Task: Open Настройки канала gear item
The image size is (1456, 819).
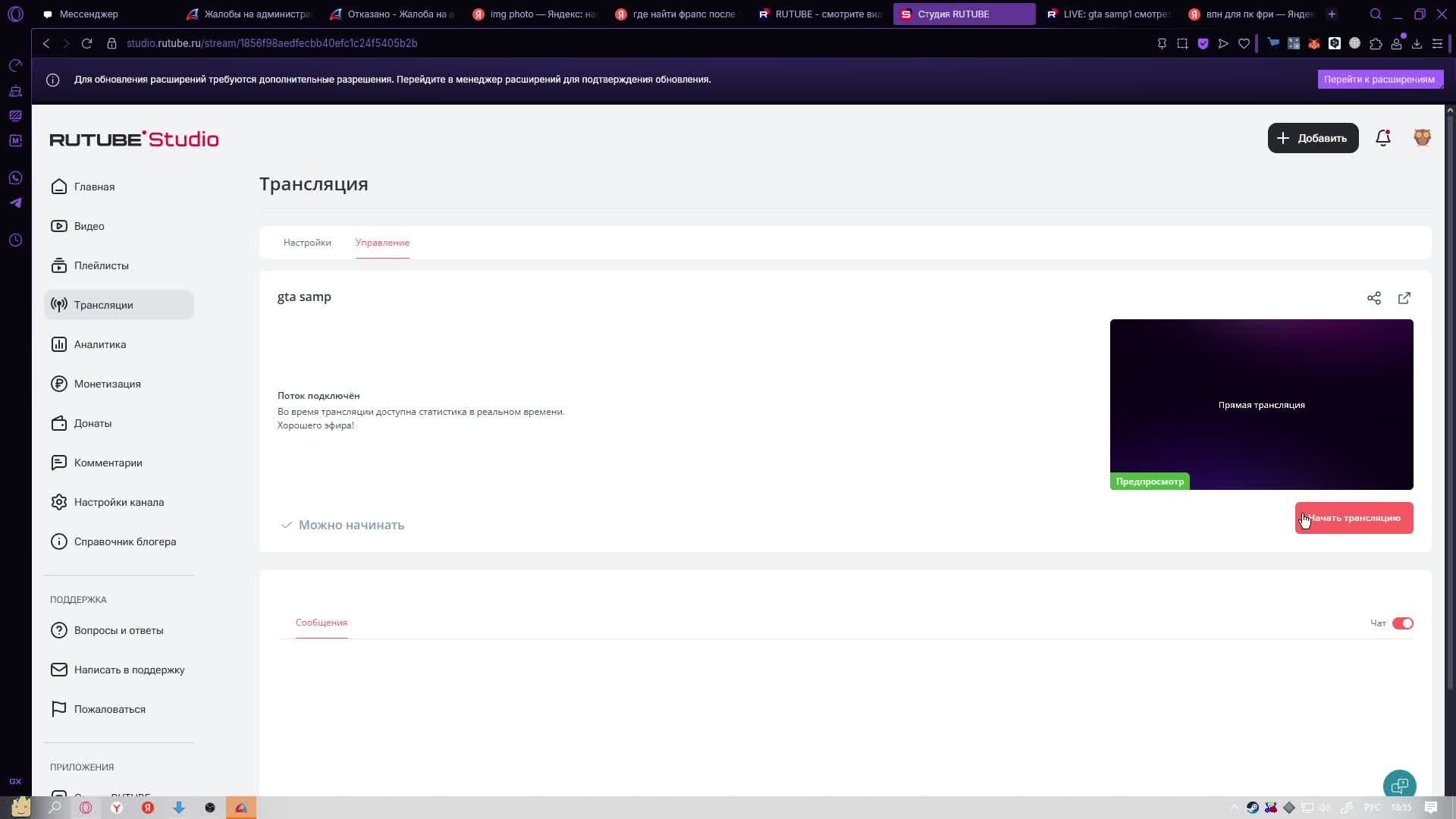Action: [118, 502]
